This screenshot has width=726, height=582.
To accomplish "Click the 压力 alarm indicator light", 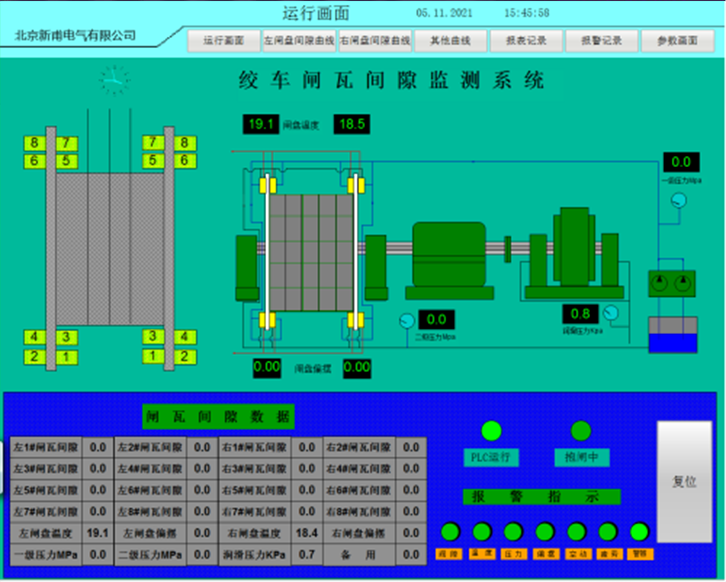I will 513,531.
